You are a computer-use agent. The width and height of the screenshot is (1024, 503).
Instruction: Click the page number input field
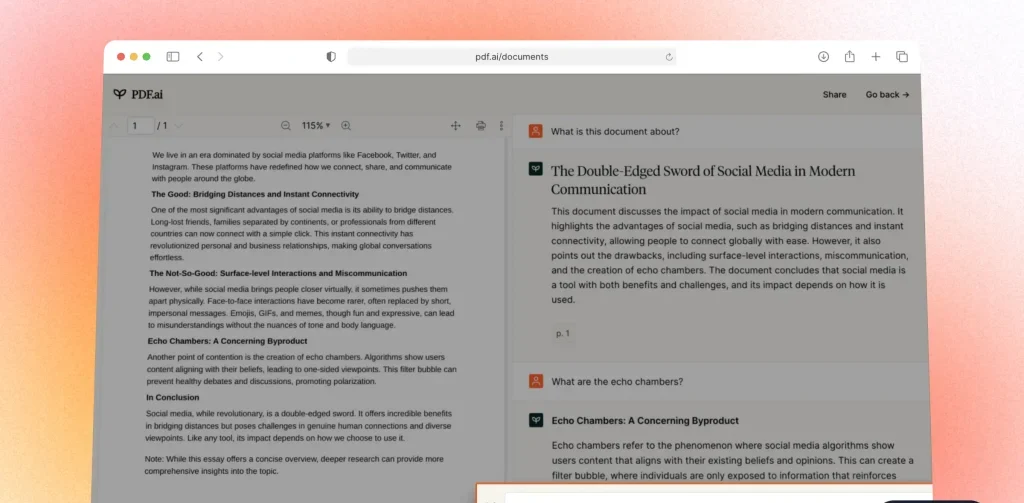coord(139,126)
